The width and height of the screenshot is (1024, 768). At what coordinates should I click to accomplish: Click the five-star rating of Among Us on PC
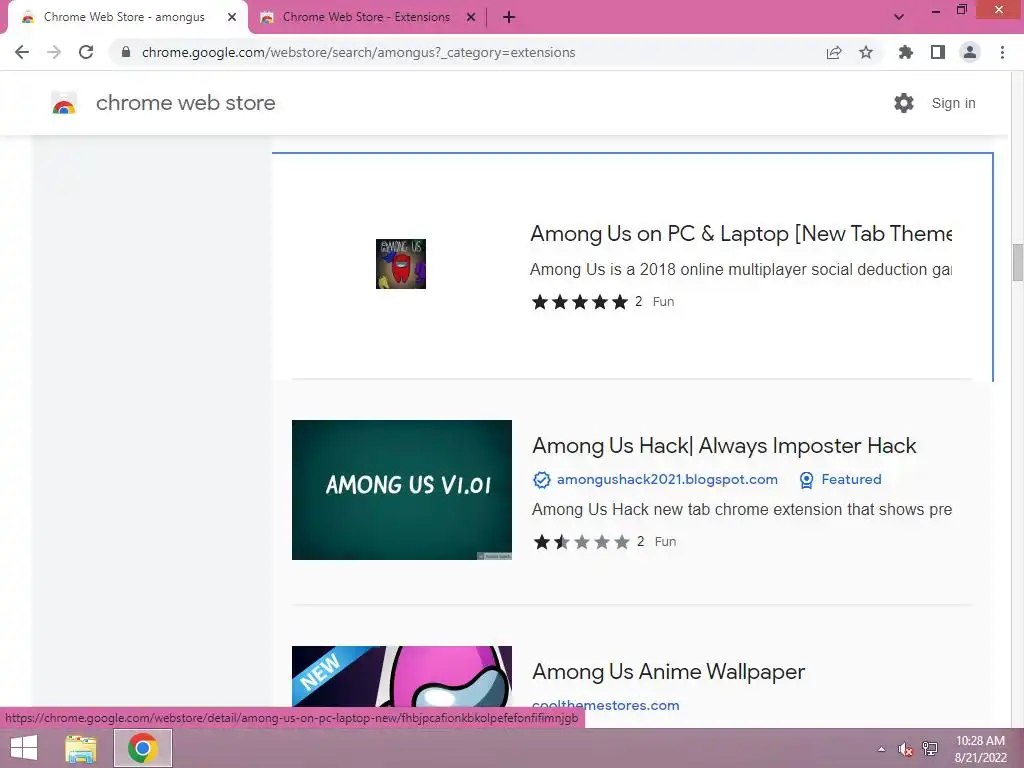click(579, 302)
